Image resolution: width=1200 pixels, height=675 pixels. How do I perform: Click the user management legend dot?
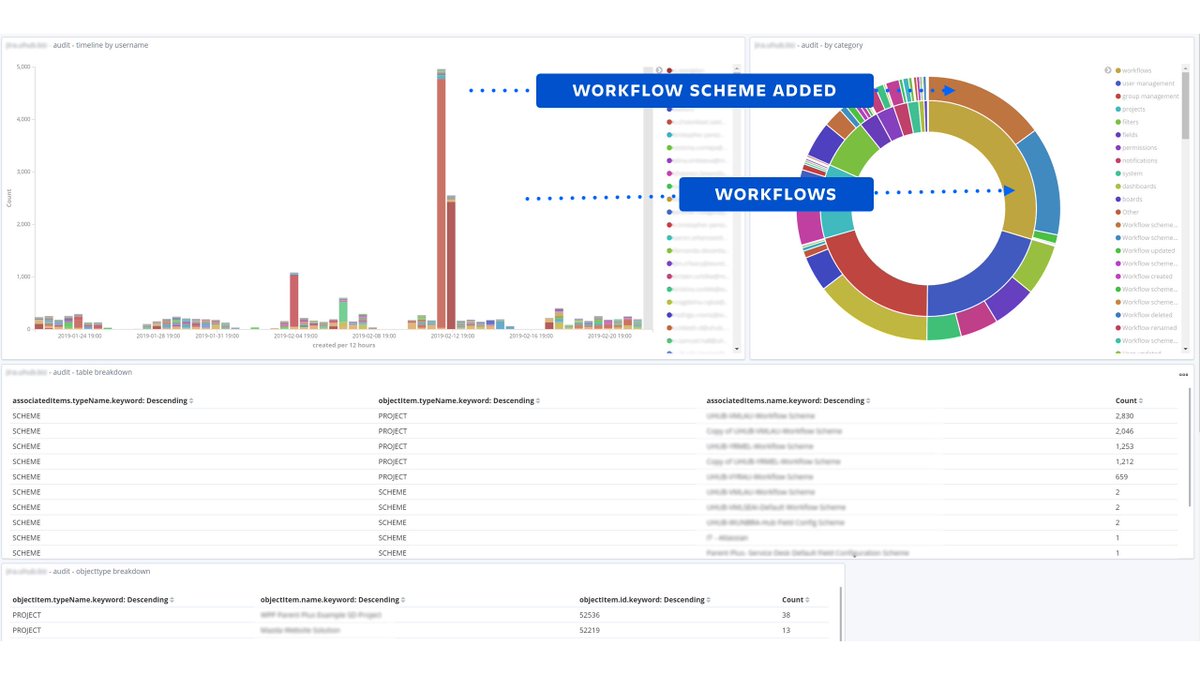[1119, 83]
